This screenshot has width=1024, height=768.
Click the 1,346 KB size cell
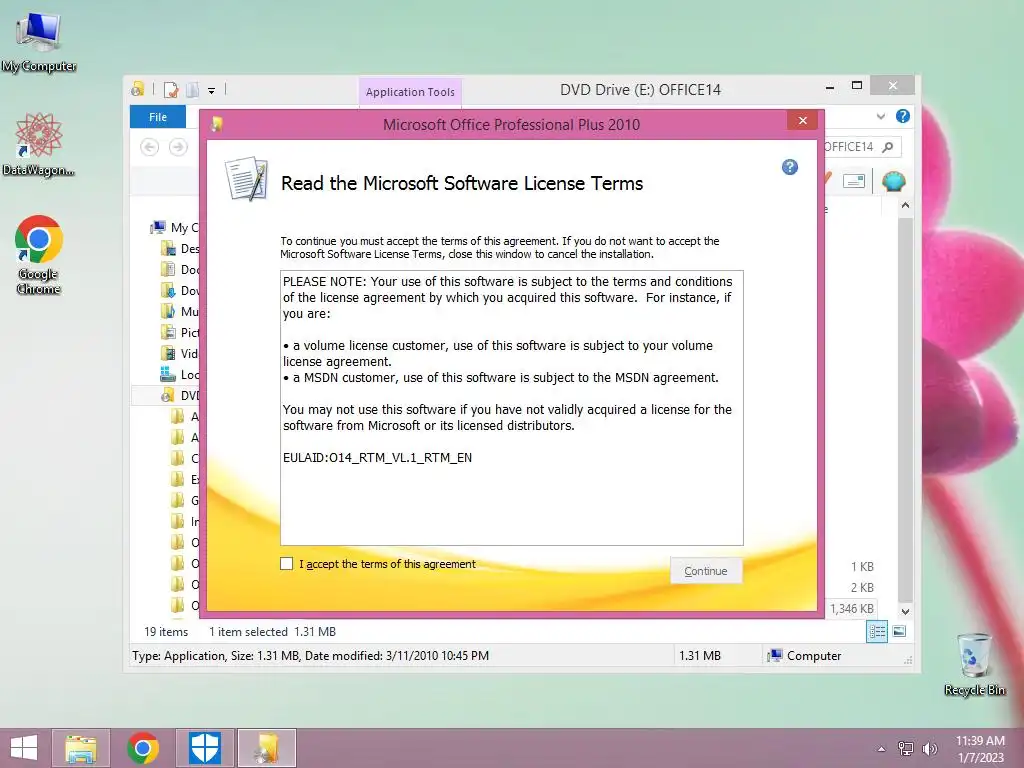tap(852, 609)
